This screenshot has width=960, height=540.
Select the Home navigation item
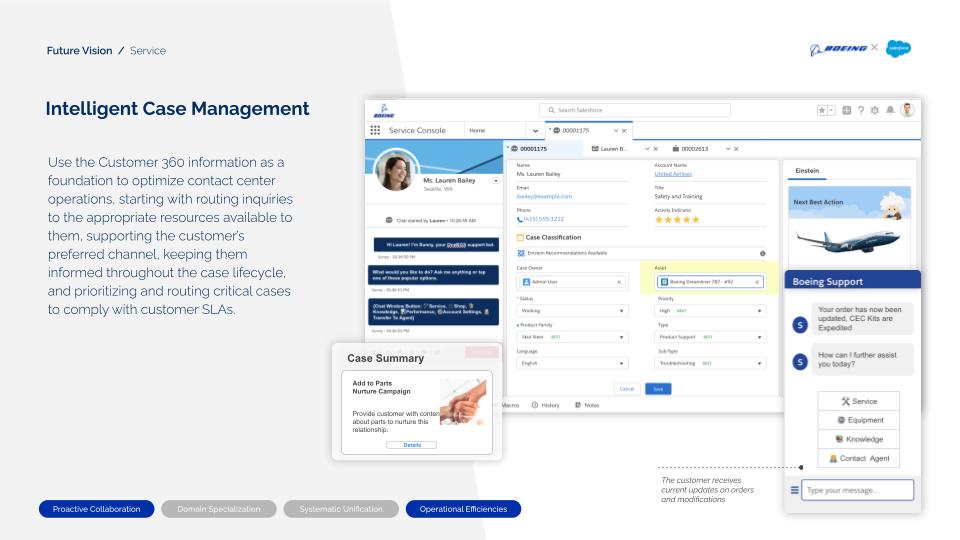click(x=478, y=130)
